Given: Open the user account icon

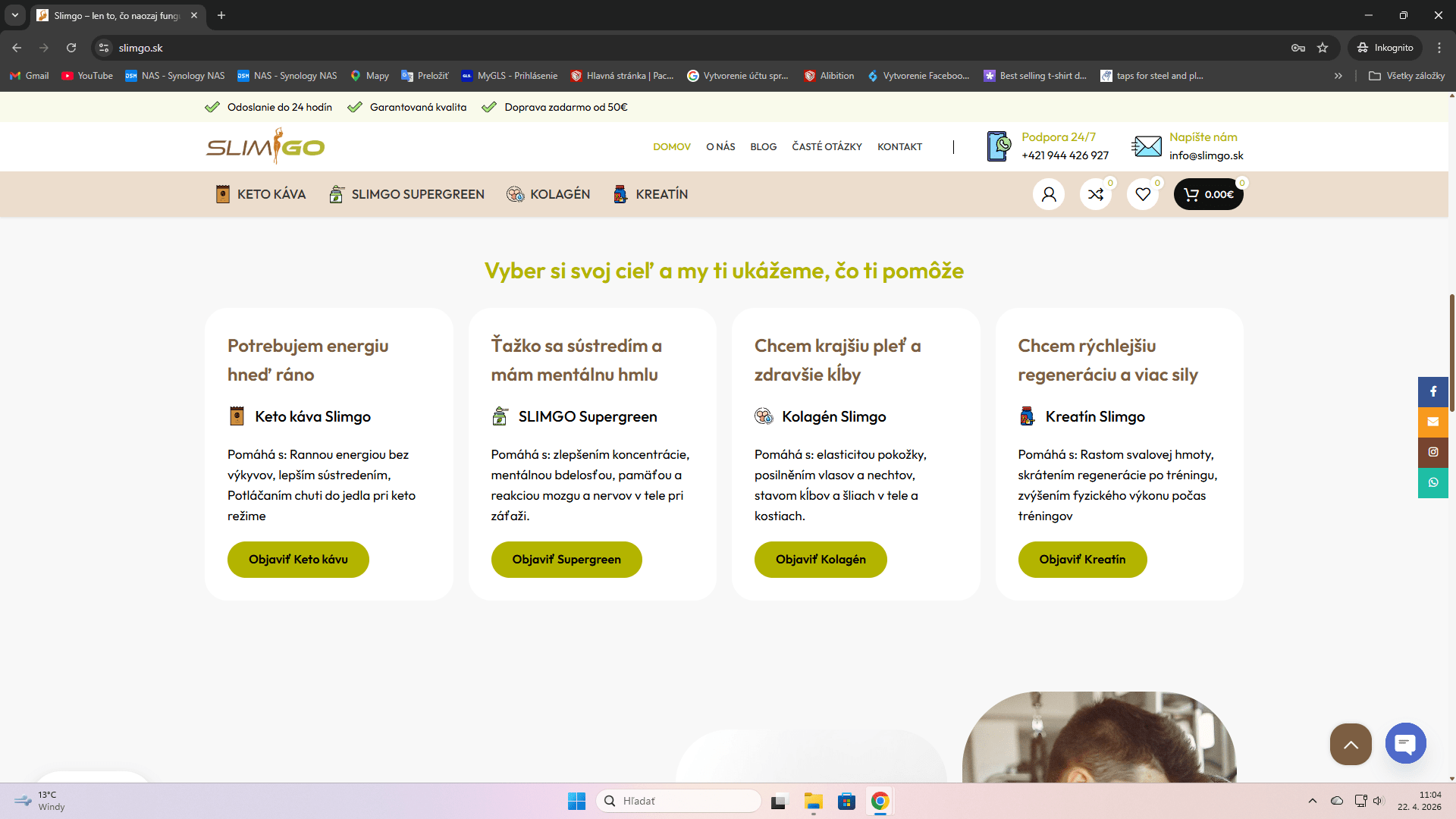Looking at the screenshot, I should pyautogui.click(x=1049, y=194).
